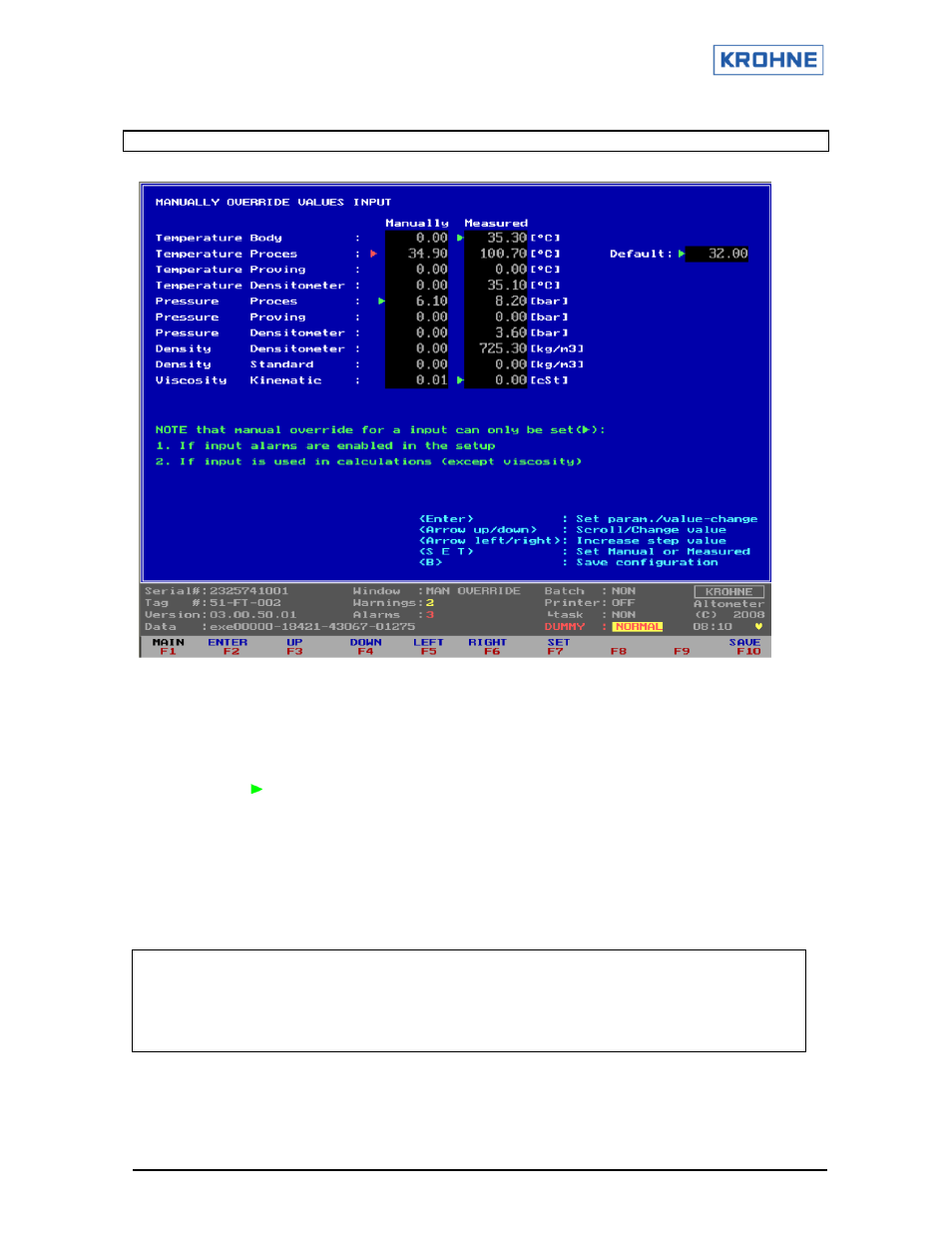The width and height of the screenshot is (952, 1233).
Task: Click 'Set param./value-change' help line
Action: pyautogui.click(x=667, y=519)
